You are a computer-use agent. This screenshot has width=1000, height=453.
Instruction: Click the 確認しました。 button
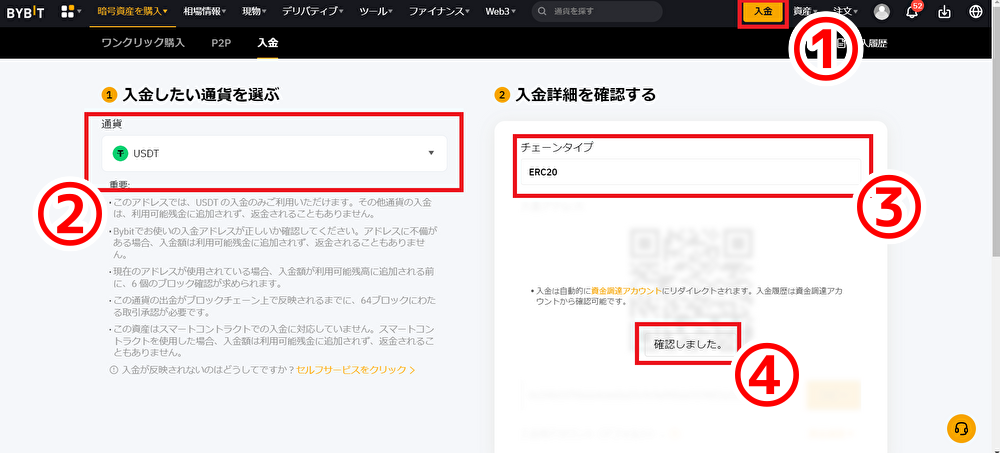coord(688,345)
